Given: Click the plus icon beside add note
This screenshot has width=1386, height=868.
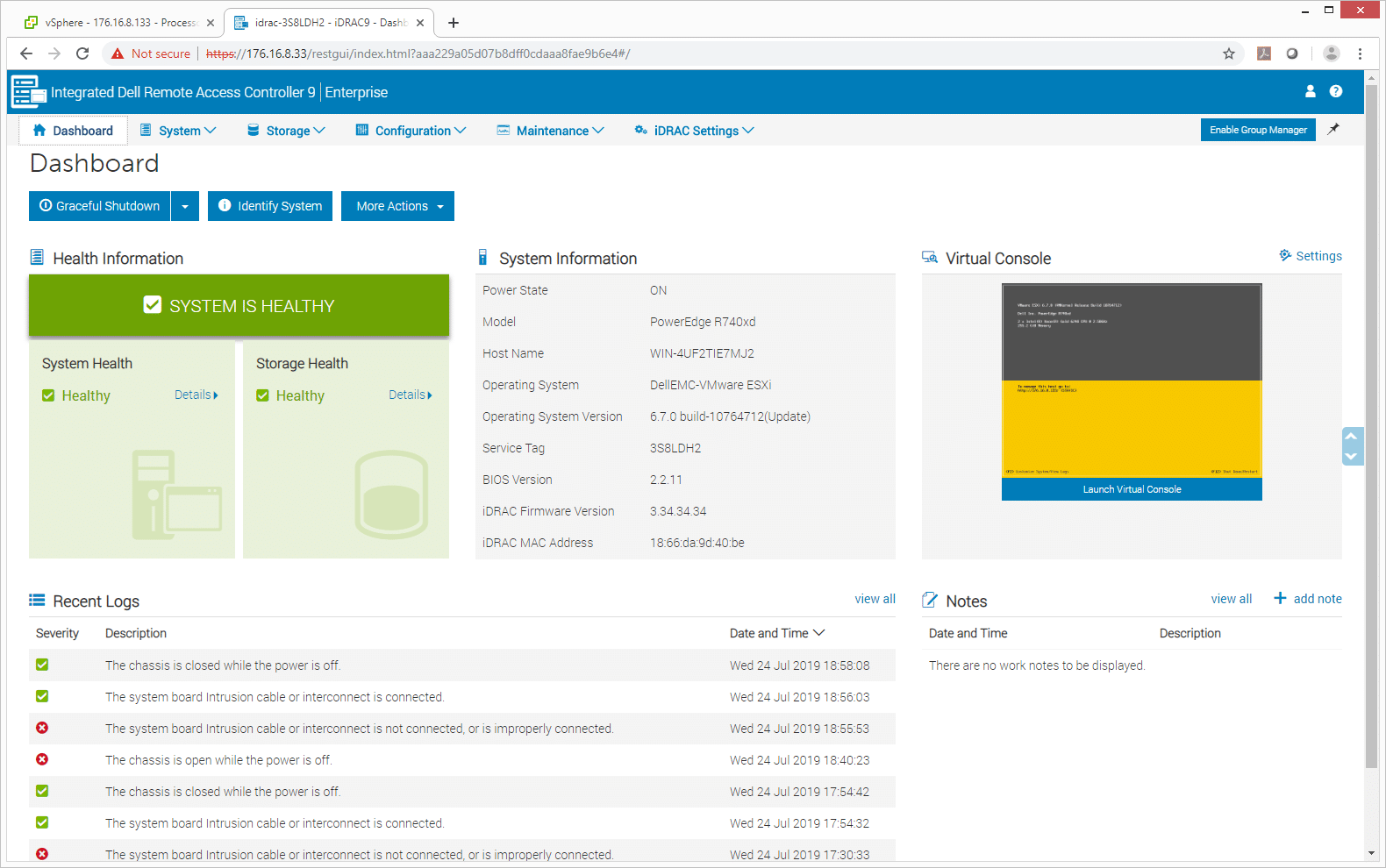Looking at the screenshot, I should tap(1280, 598).
